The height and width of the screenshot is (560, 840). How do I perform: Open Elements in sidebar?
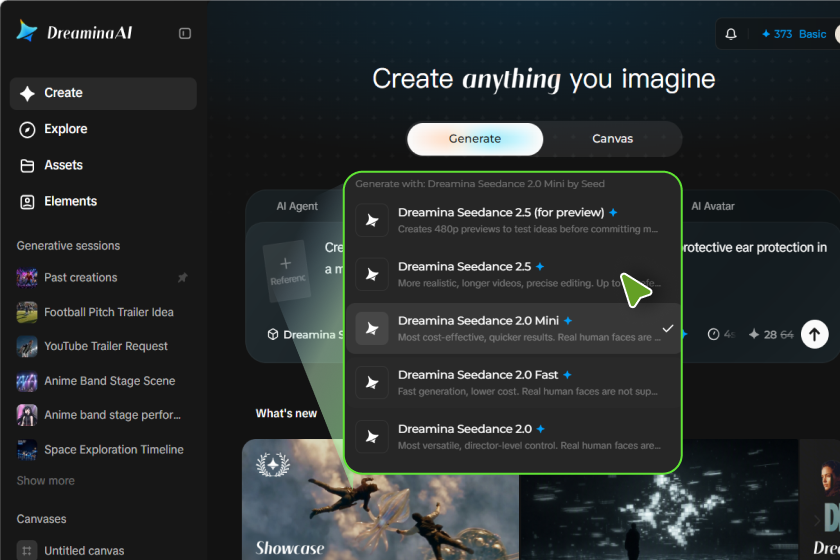(103, 201)
